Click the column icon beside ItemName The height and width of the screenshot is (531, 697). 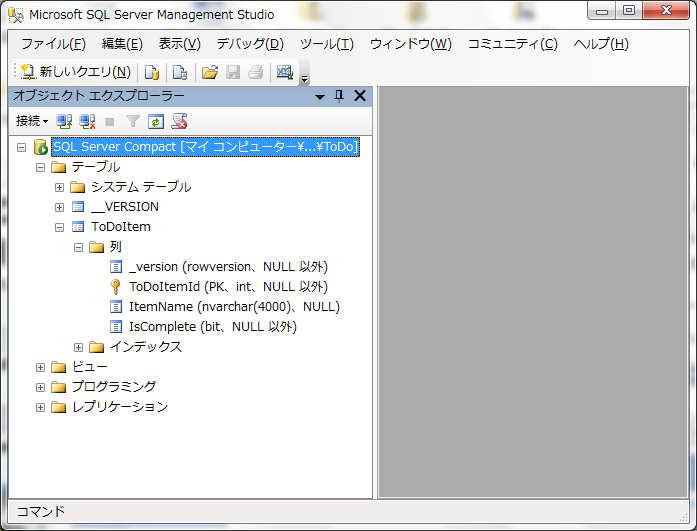point(116,307)
